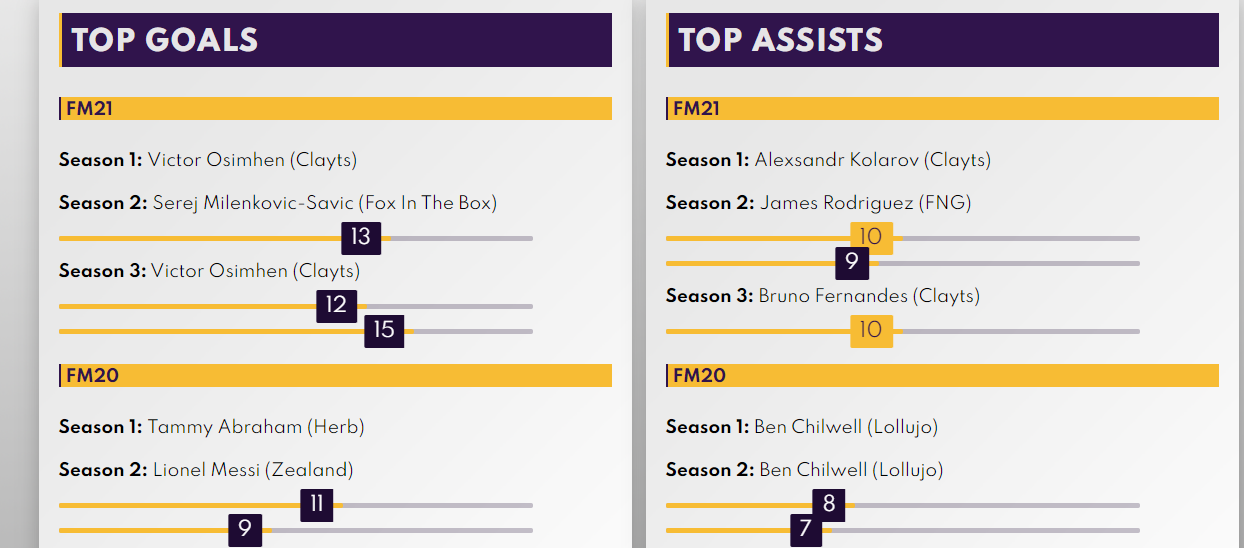Click the 9 handle under James Rodriguez
This screenshot has width=1244, height=548.
[x=852, y=262]
